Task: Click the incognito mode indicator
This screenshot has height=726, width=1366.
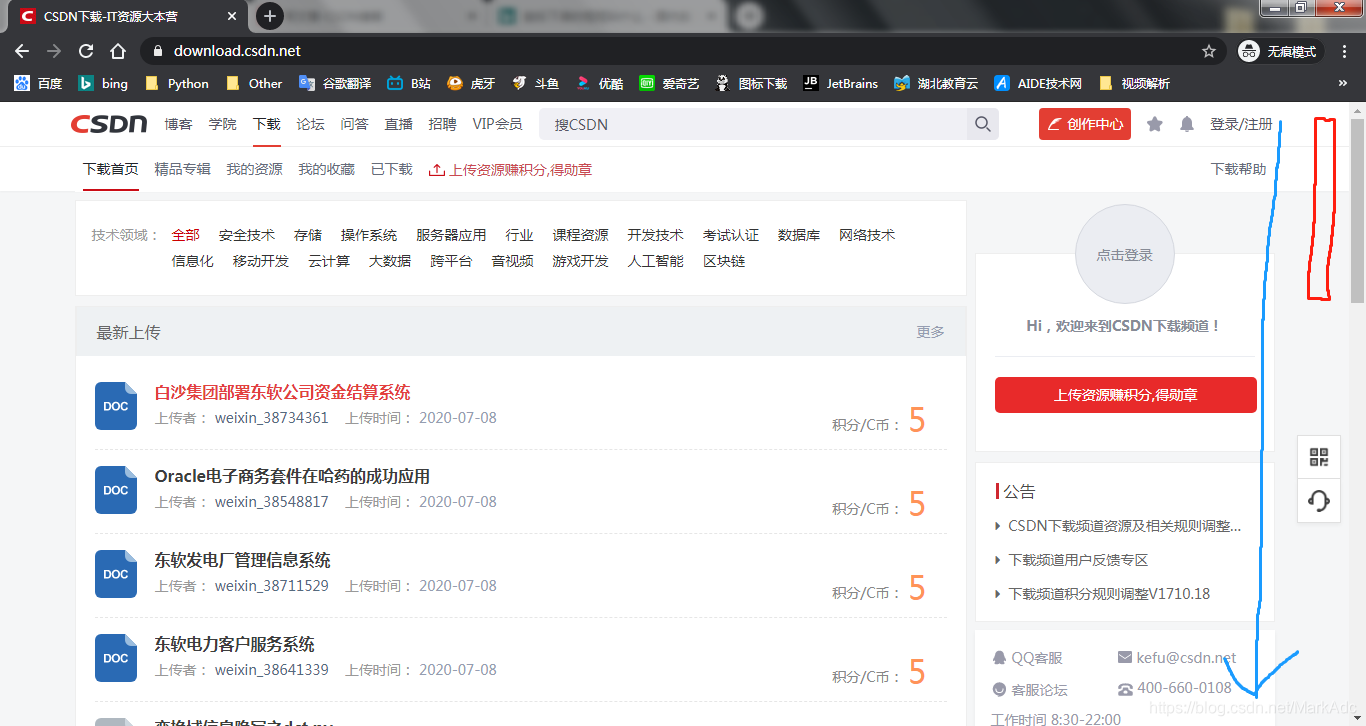Action: tap(1279, 51)
